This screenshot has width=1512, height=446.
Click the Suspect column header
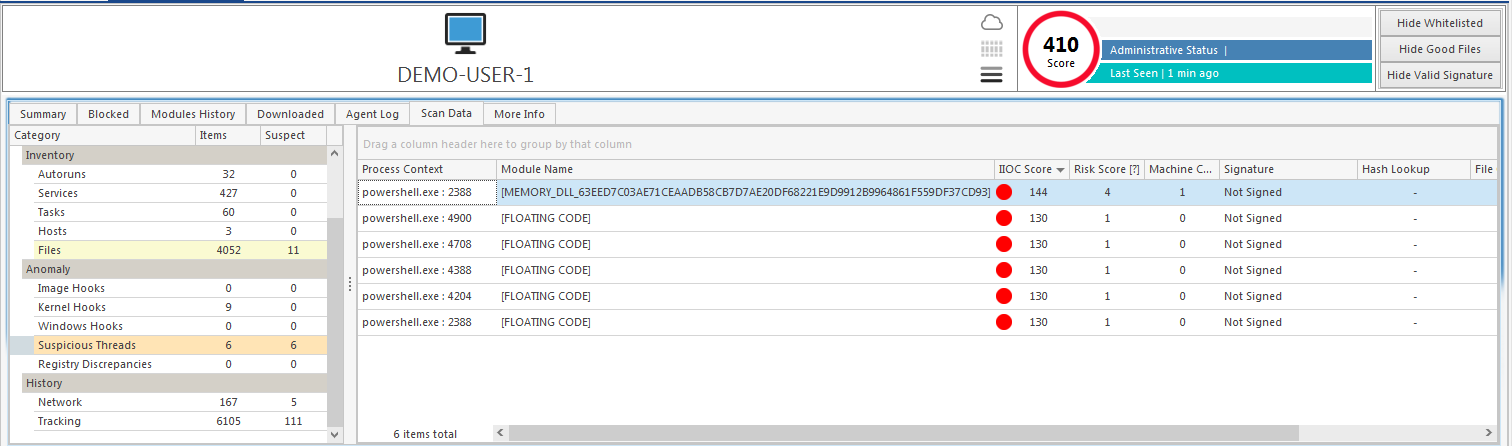293,135
